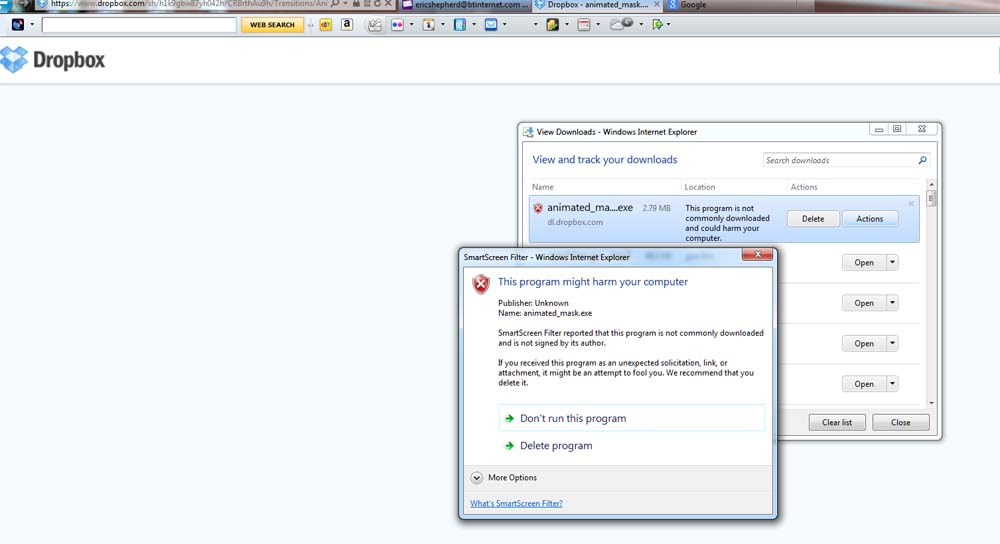Click the Name column header
This screenshot has width=1000, height=544.
coord(543,187)
